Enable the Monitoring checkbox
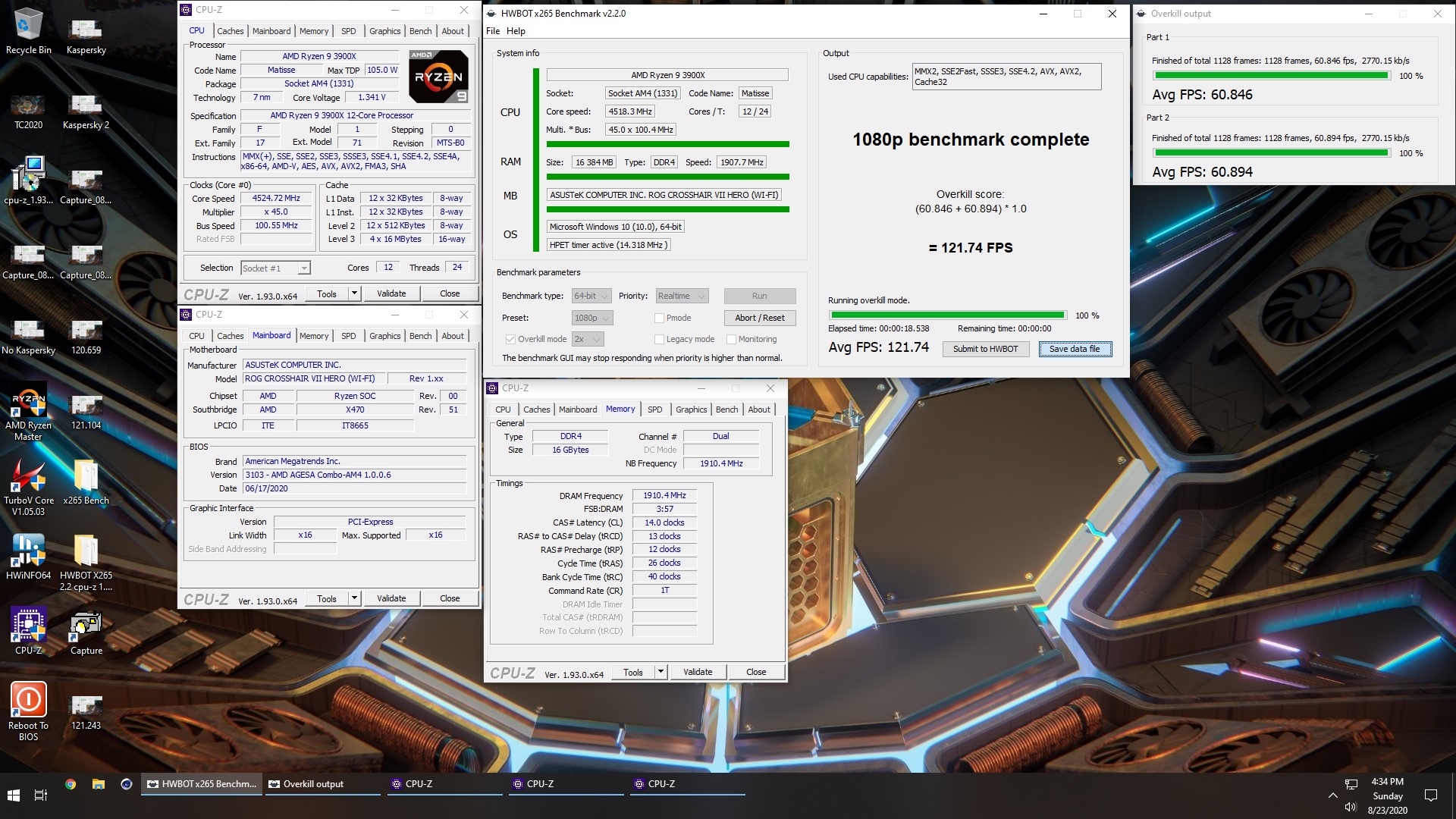 [731, 339]
